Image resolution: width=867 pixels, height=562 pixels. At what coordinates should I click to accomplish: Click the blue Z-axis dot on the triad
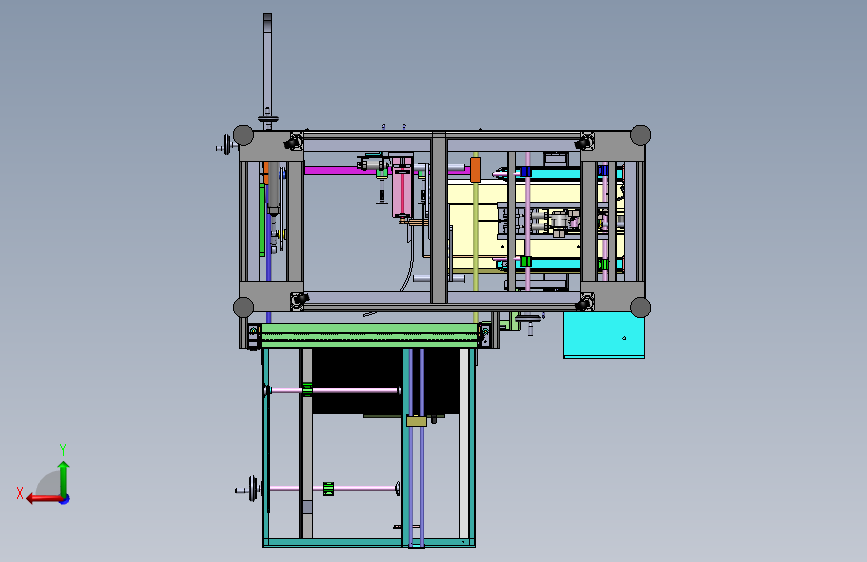(x=65, y=499)
